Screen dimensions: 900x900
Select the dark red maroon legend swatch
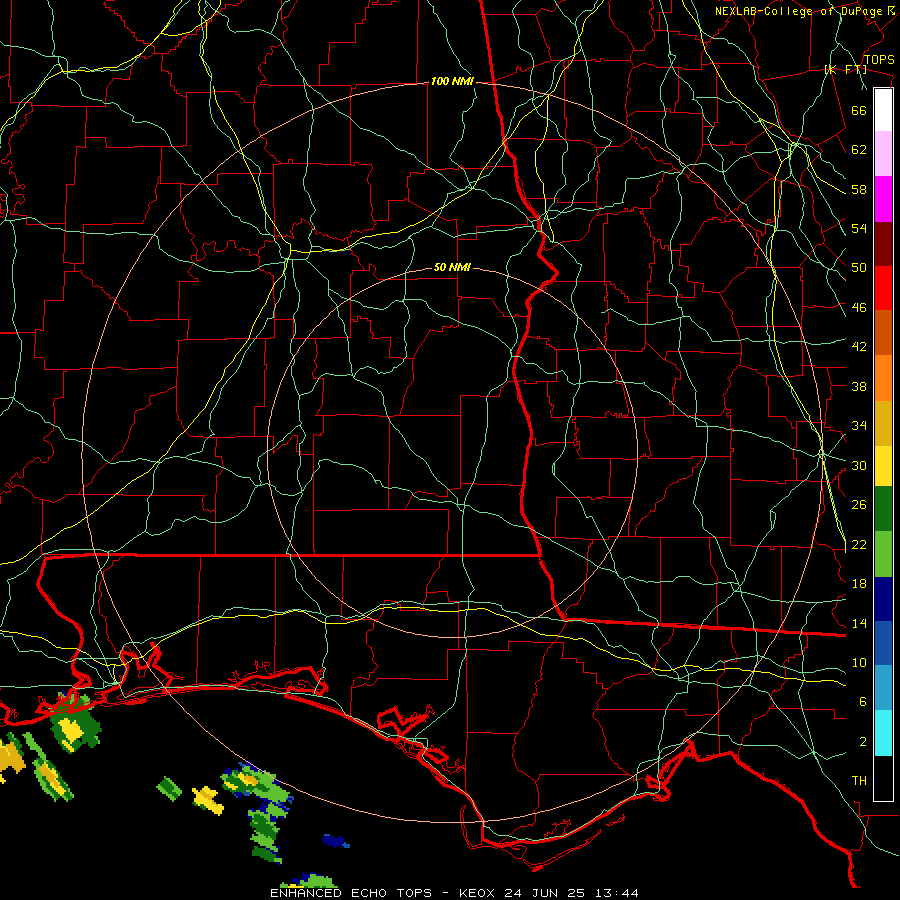coord(883,244)
